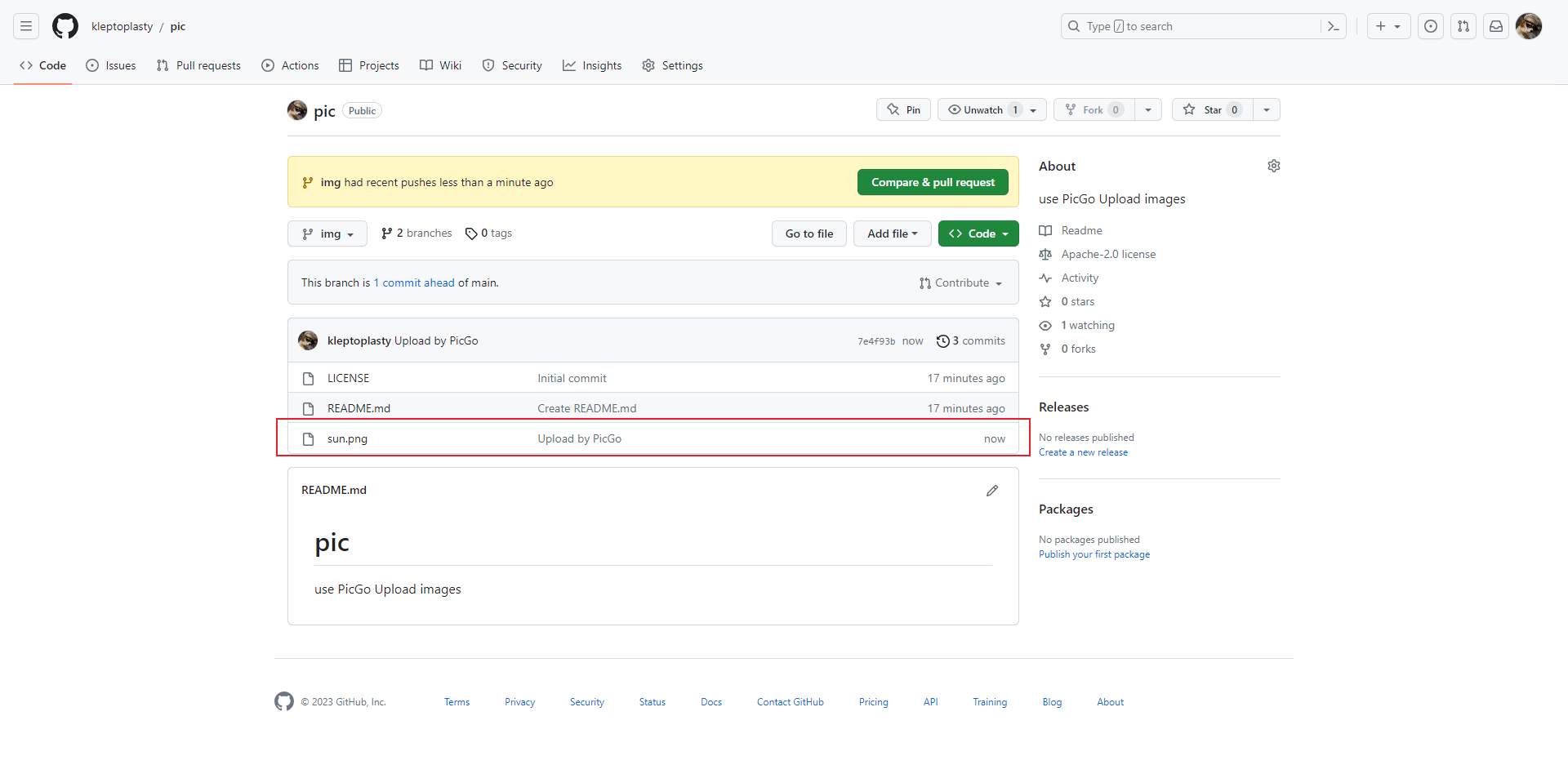The width and height of the screenshot is (1568, 765).
Task: Switch to the Insights tab
Action: (x=592, y=65)
